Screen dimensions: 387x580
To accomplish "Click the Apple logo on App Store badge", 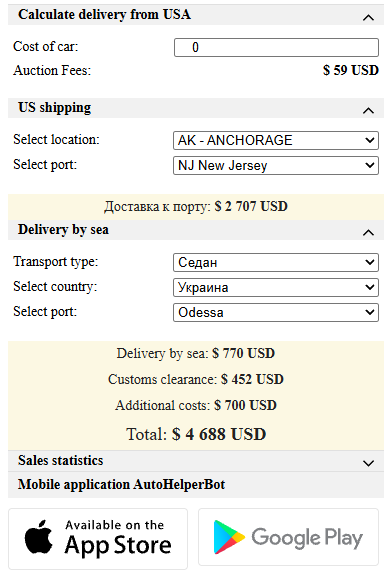I will click(x=38, y=537).
